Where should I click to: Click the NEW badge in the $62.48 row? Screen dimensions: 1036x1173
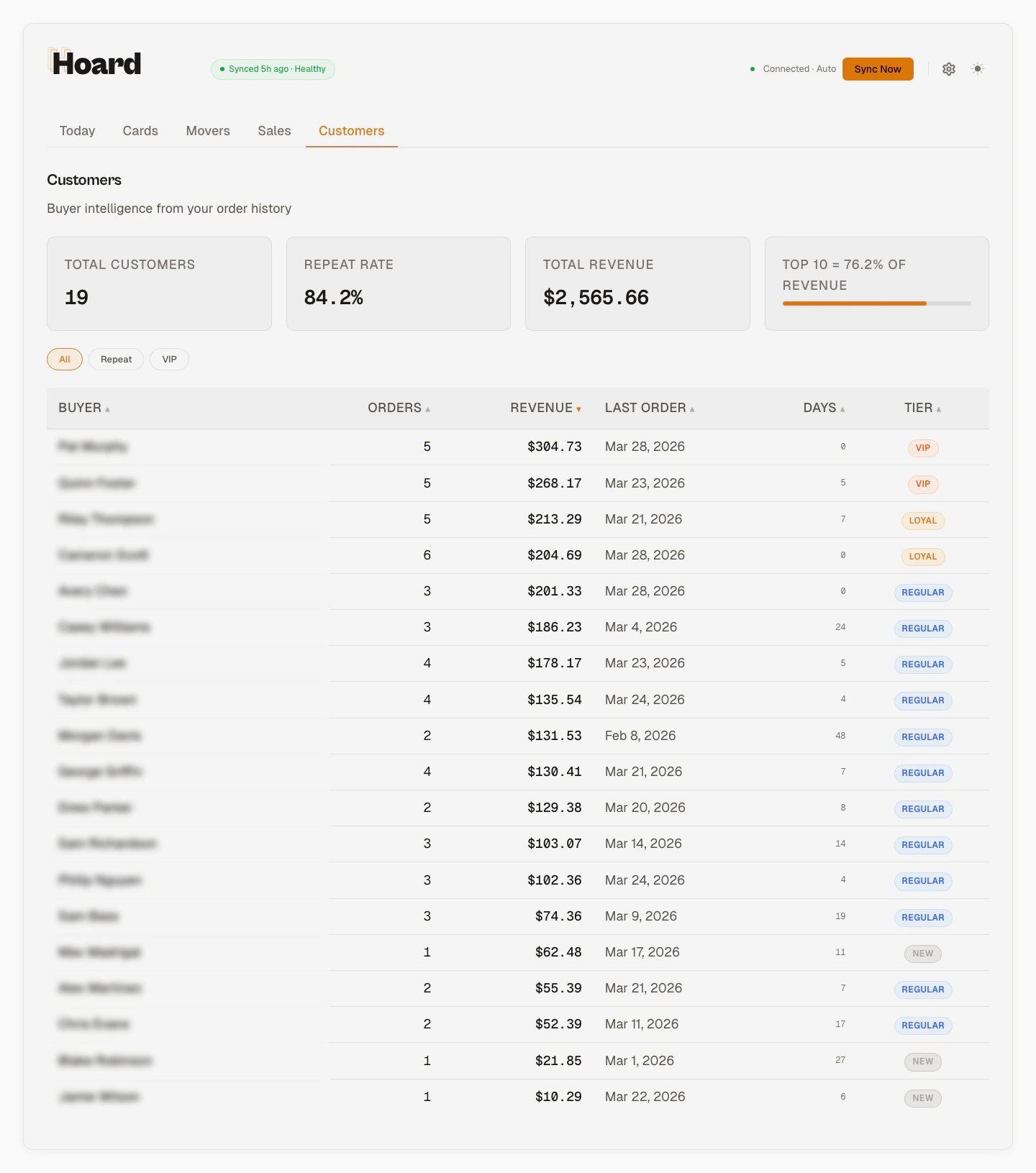[x=923, y=954]
